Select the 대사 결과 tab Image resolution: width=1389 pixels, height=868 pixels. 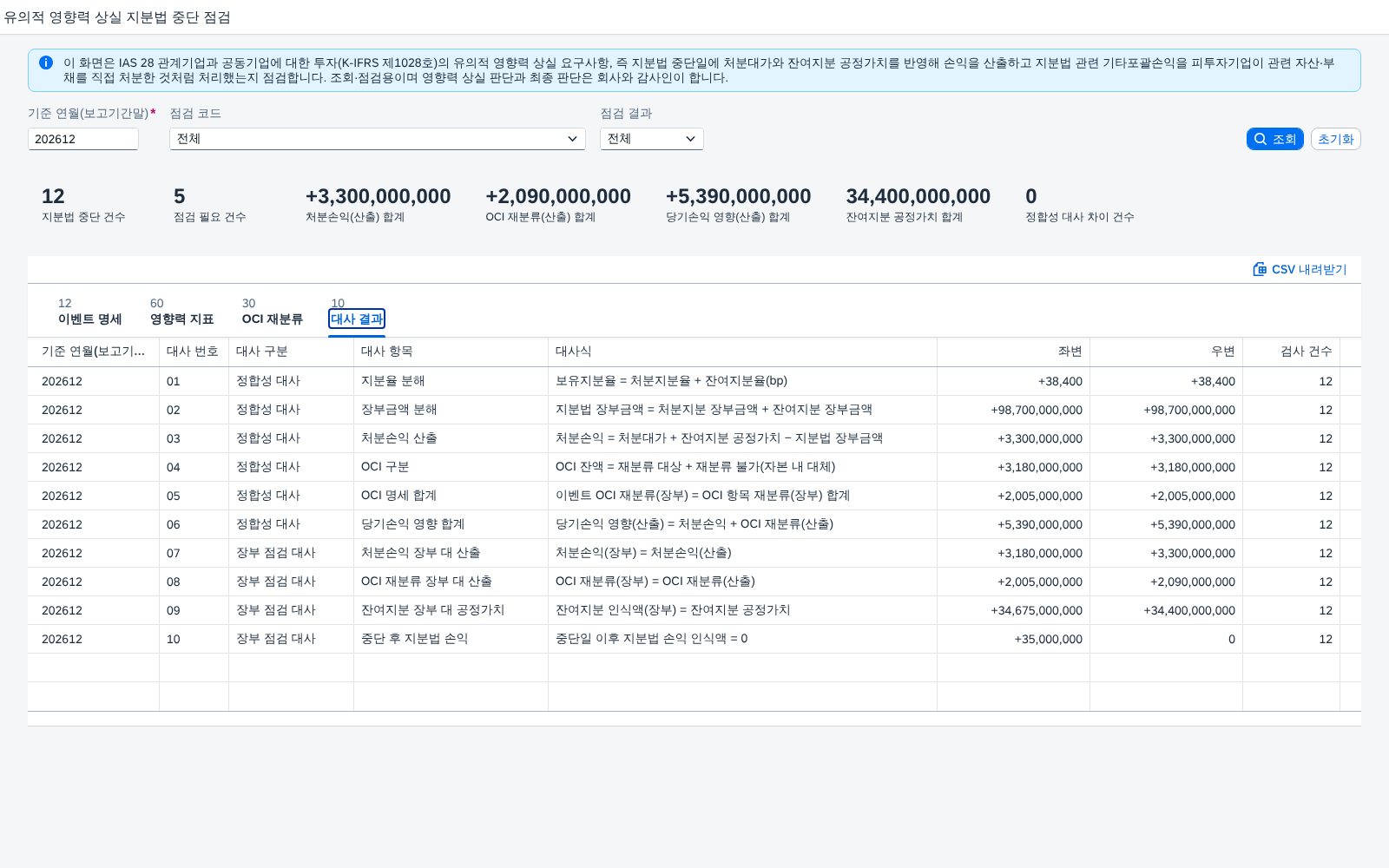pos(357,319)
